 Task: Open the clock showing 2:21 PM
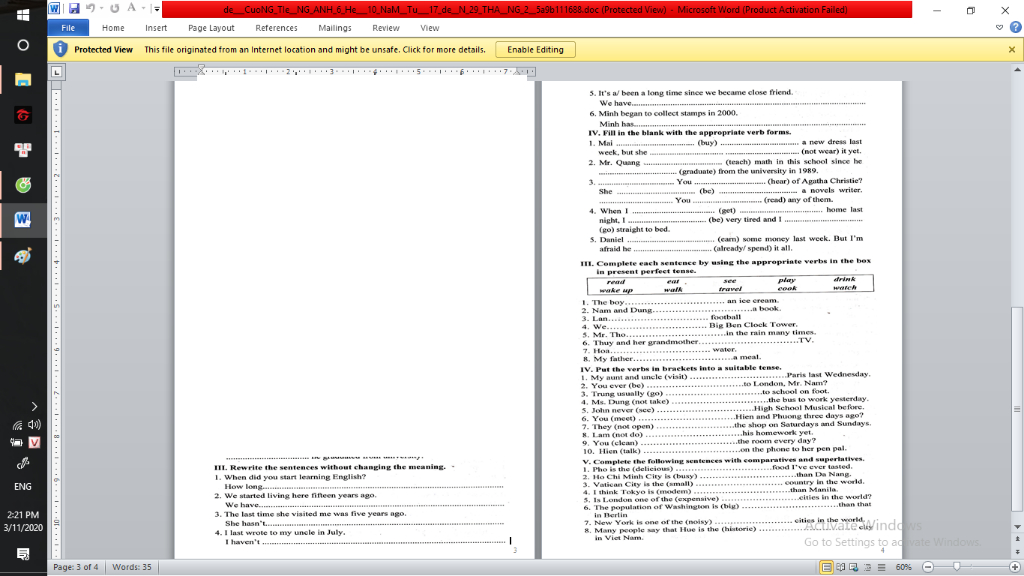point(23,521)
